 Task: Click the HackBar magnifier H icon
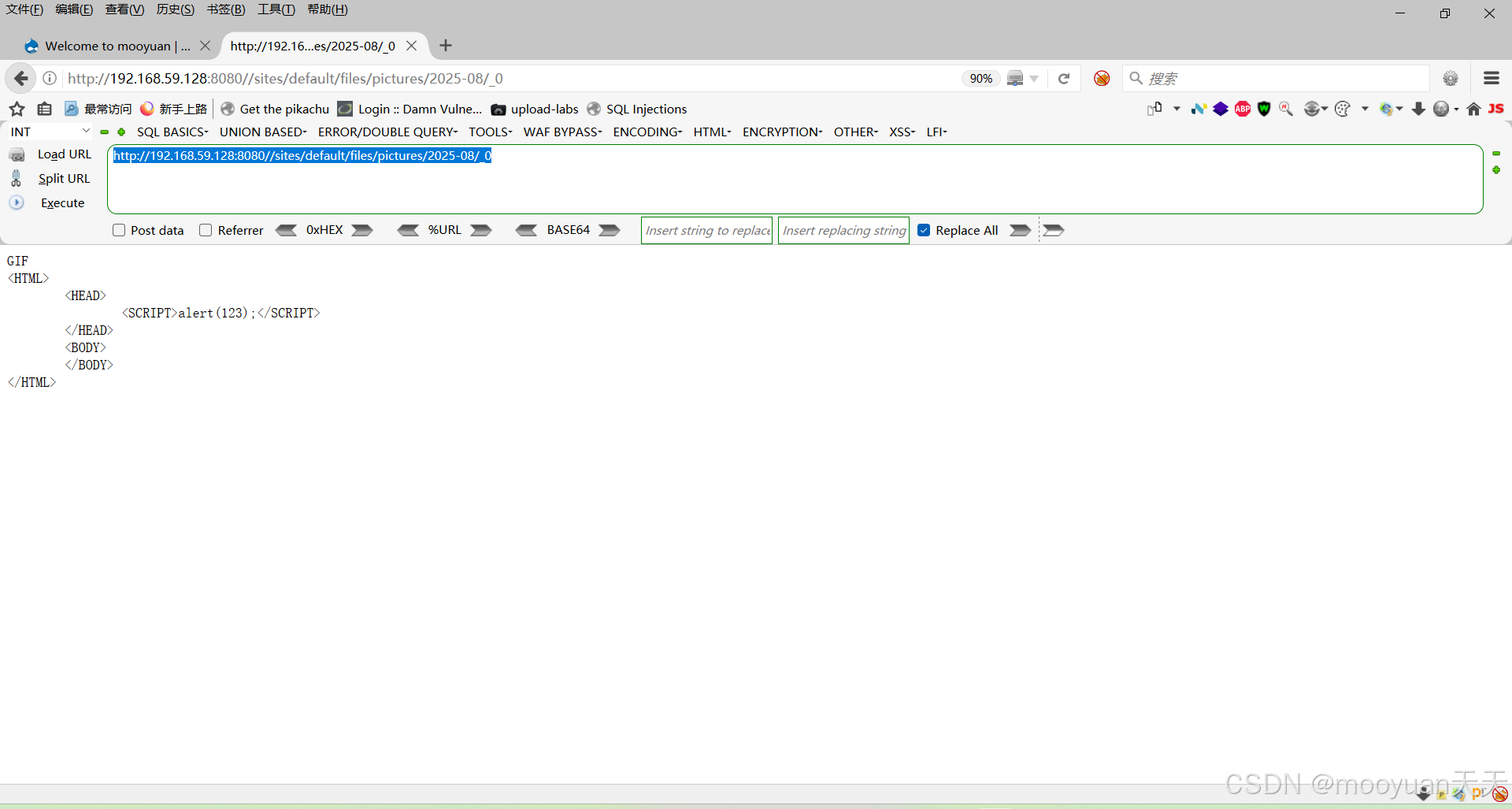pyautogui.click(x=1286, y=109)
